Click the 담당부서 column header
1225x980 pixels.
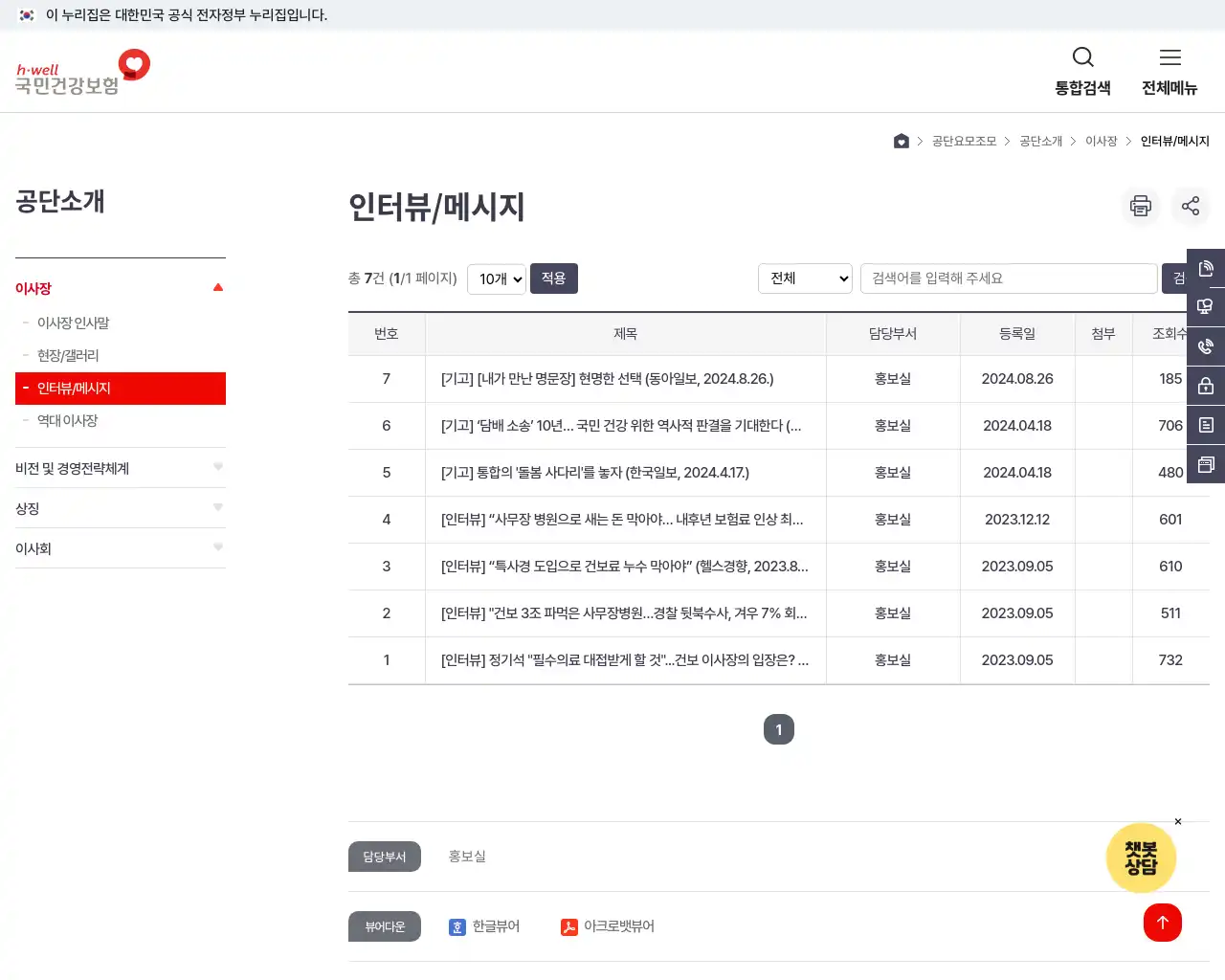tap(893, 334)
